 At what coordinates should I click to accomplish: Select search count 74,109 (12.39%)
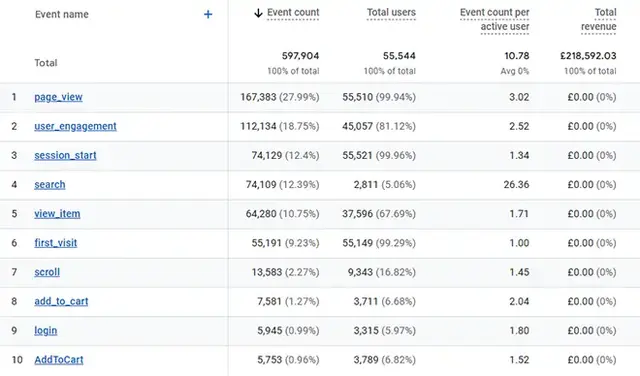coord(282,185)
